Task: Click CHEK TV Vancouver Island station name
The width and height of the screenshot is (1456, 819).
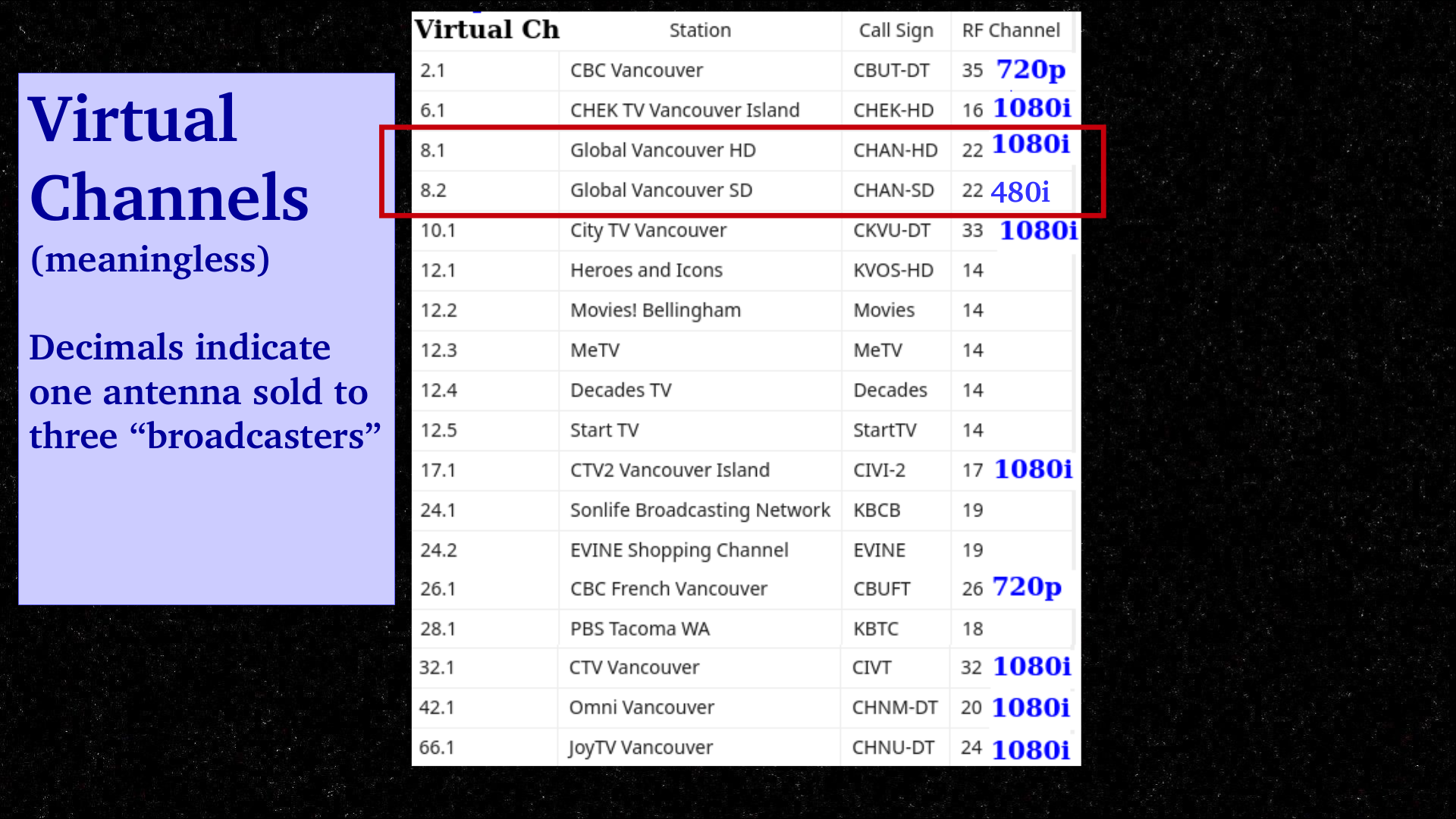Action: pyautogui.click(x=684, y=111)
